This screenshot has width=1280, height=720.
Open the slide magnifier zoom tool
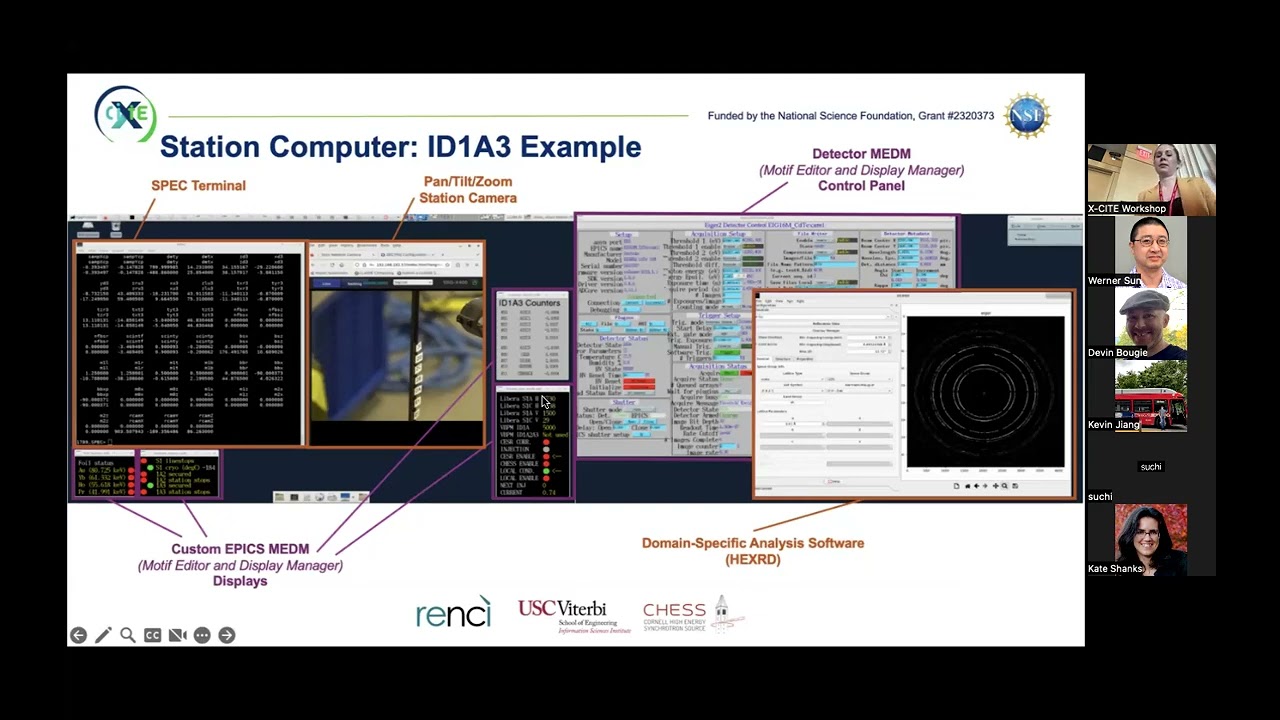[x=128, y=635]
